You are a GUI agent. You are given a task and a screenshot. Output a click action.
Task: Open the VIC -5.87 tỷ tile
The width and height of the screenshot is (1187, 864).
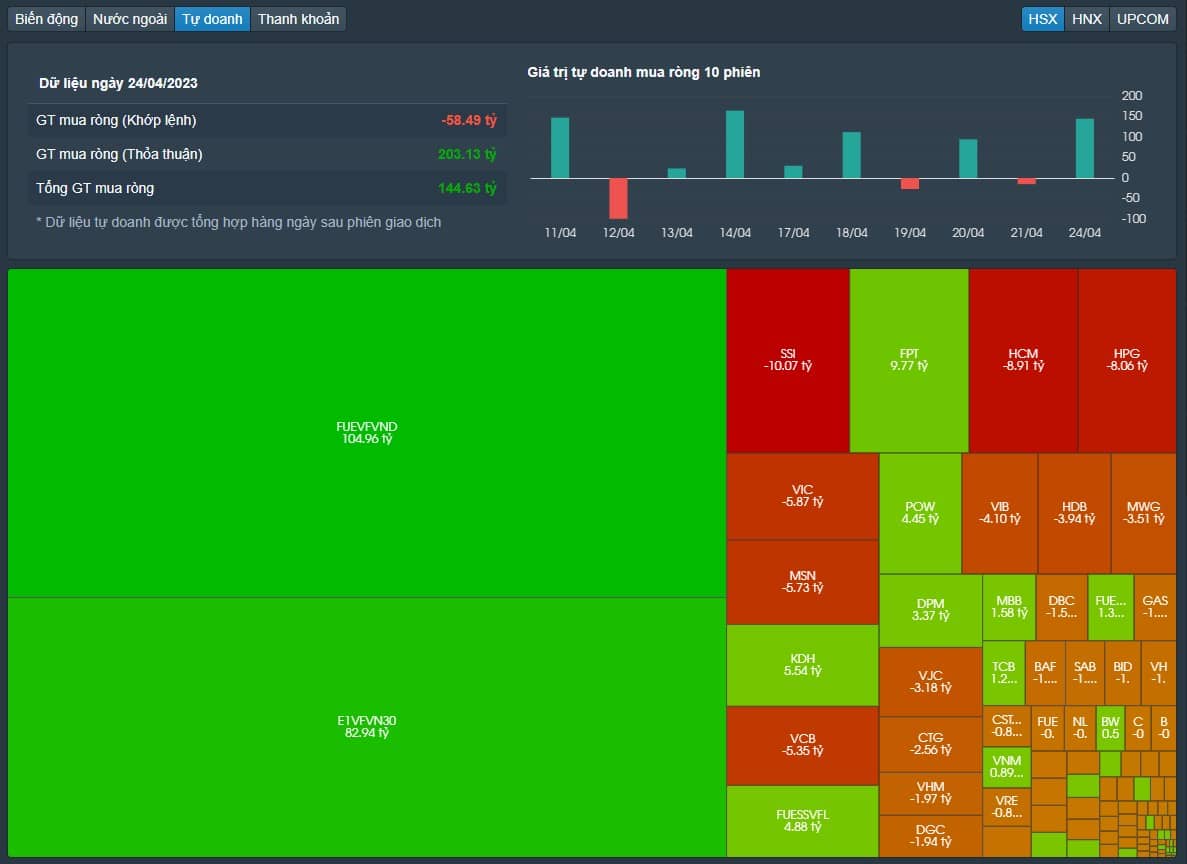tap(802, 496)
